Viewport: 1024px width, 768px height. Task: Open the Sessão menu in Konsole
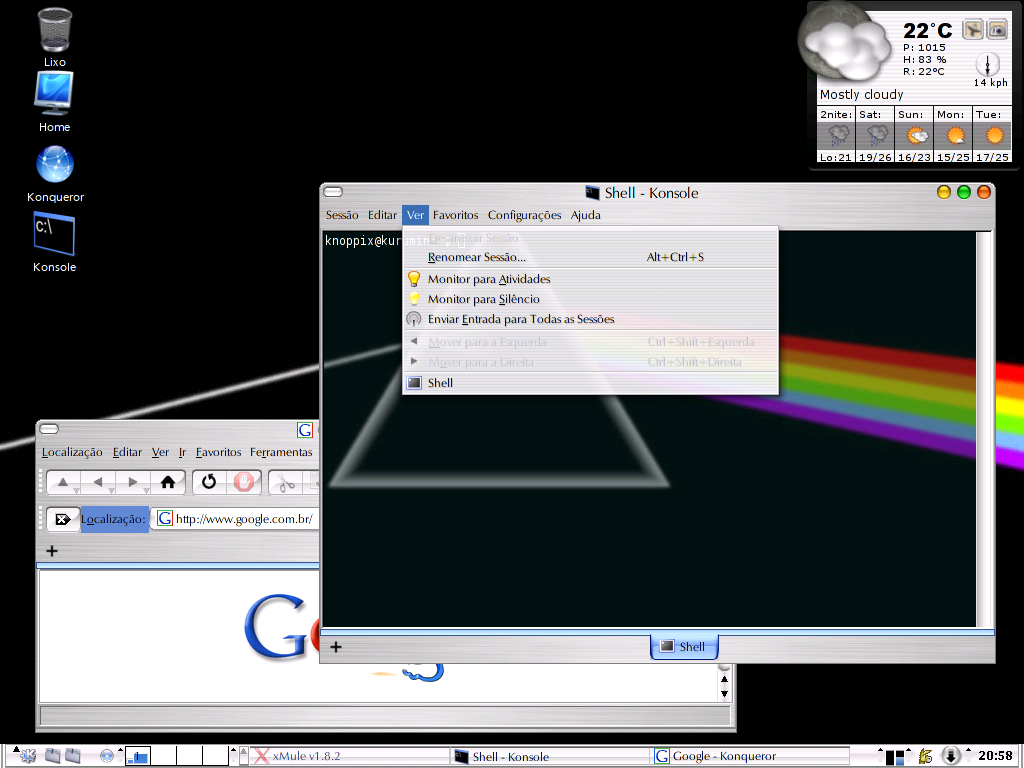[342, 215]
